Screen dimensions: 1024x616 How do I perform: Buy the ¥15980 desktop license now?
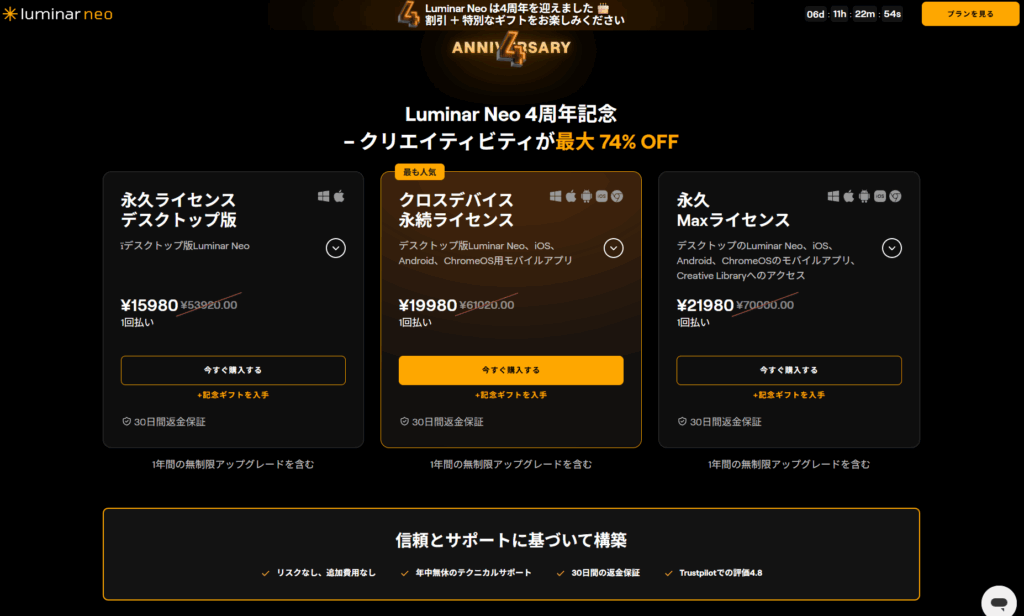(x=233, y=370)
